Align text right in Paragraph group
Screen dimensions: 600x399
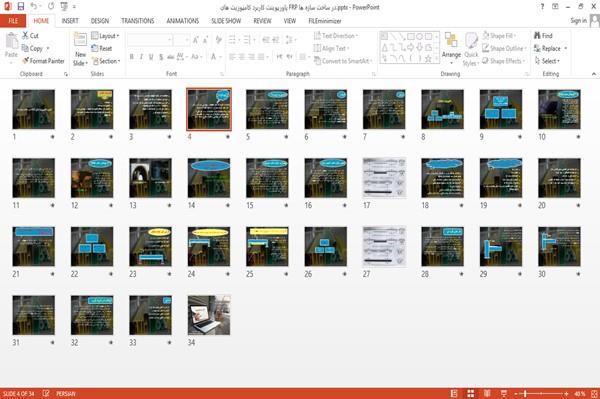point(251,57)
